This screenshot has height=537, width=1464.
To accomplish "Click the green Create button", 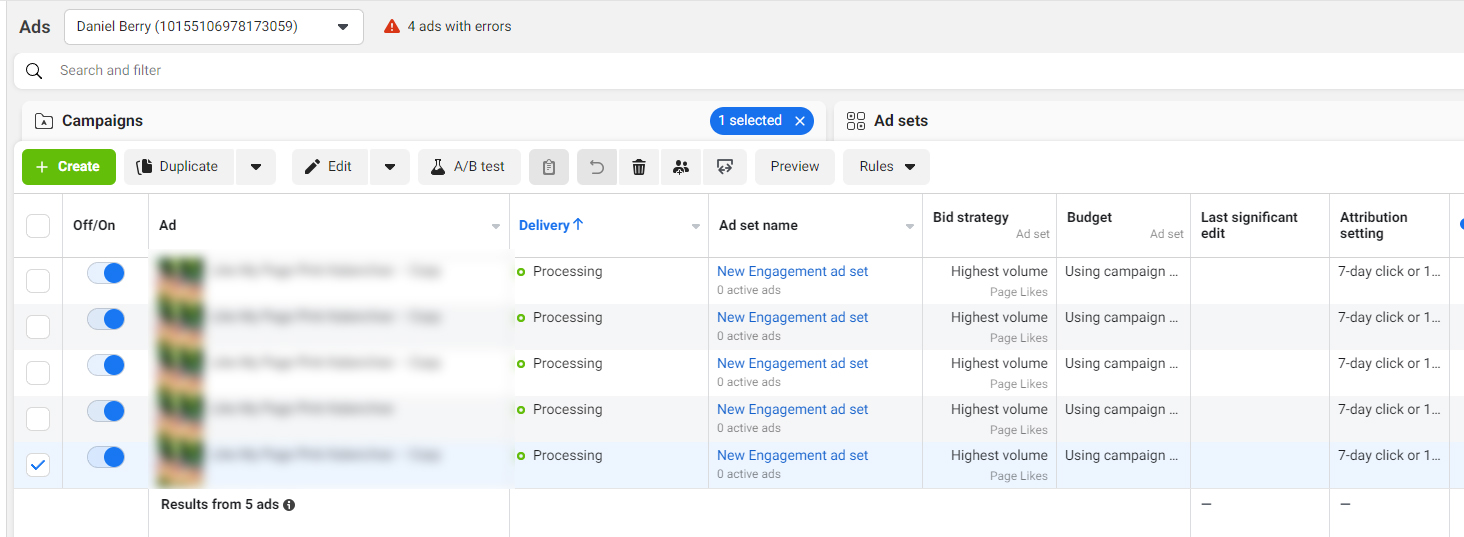I will 69,167.
